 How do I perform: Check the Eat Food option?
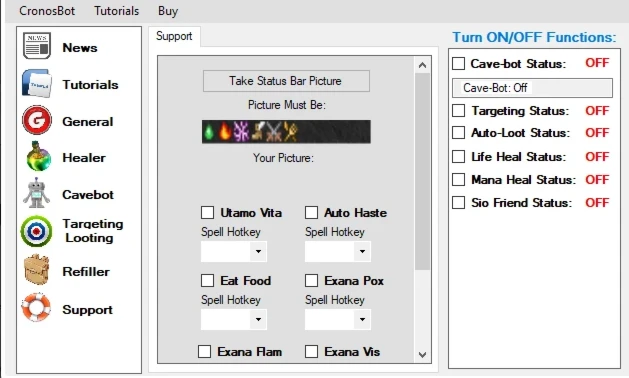click(x=207, y=280)
